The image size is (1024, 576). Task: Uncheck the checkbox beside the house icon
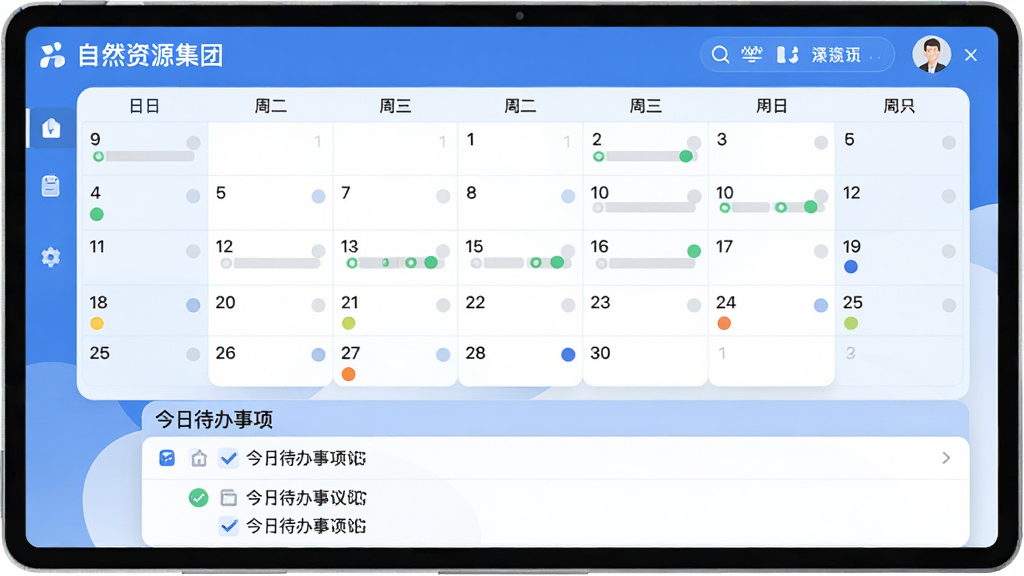[x=229, y=458]
